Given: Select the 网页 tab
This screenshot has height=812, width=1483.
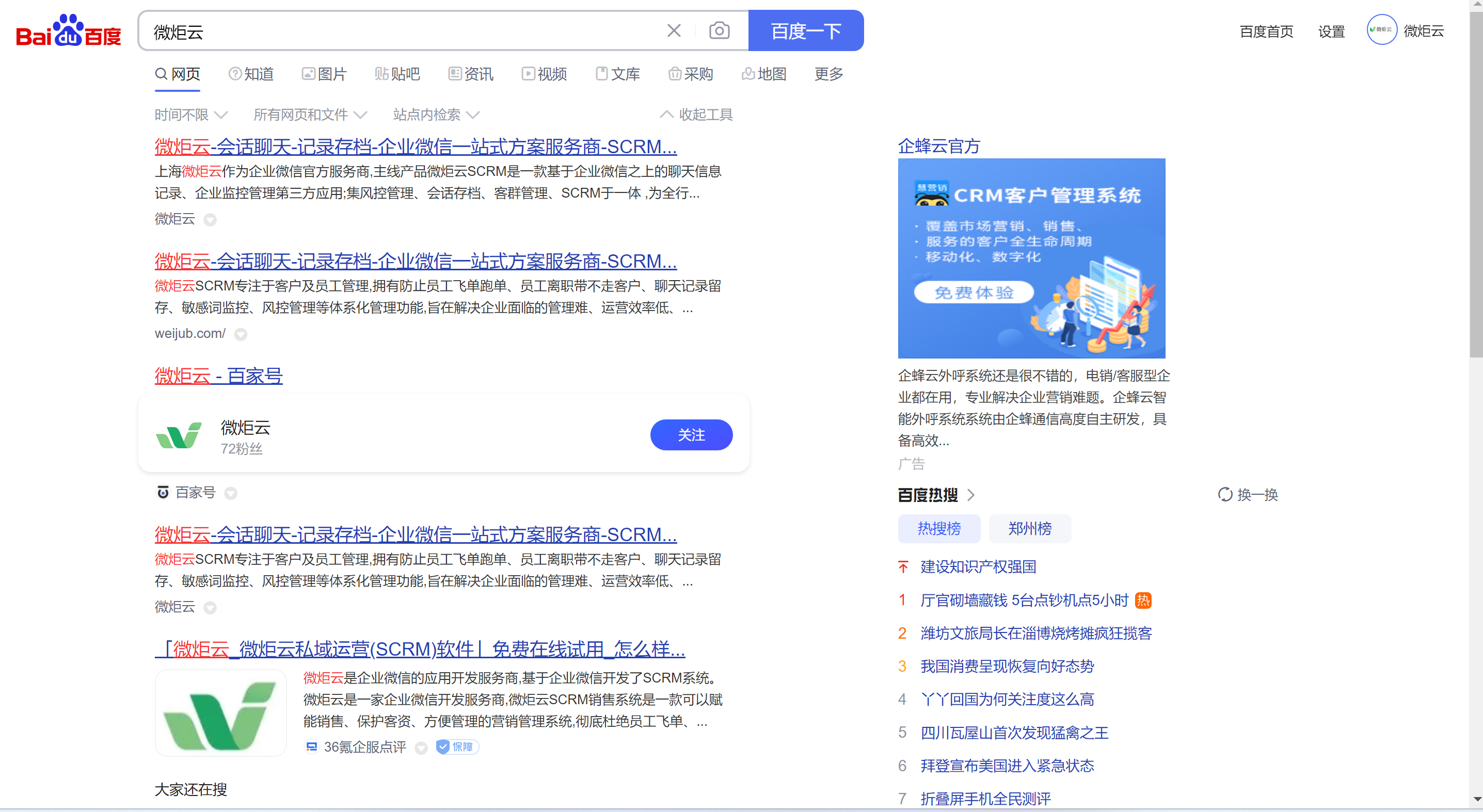Looking at the screenshot, I should click(x=178, y=74).
